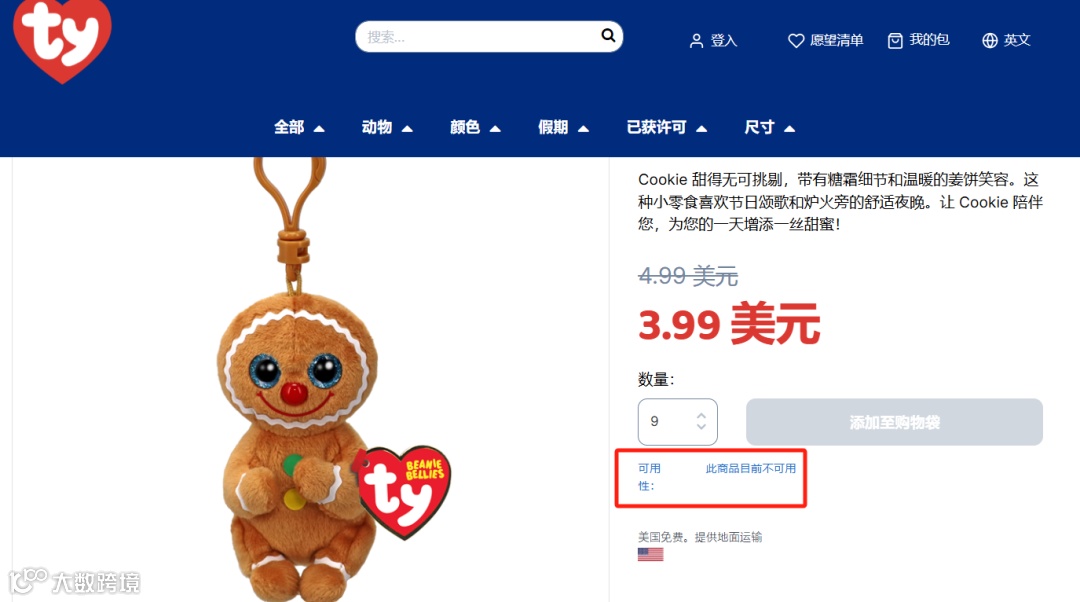Expand the 全部 menu
Image resolution: width=1080 pixels, height=602 pixels.
point(299,127)
